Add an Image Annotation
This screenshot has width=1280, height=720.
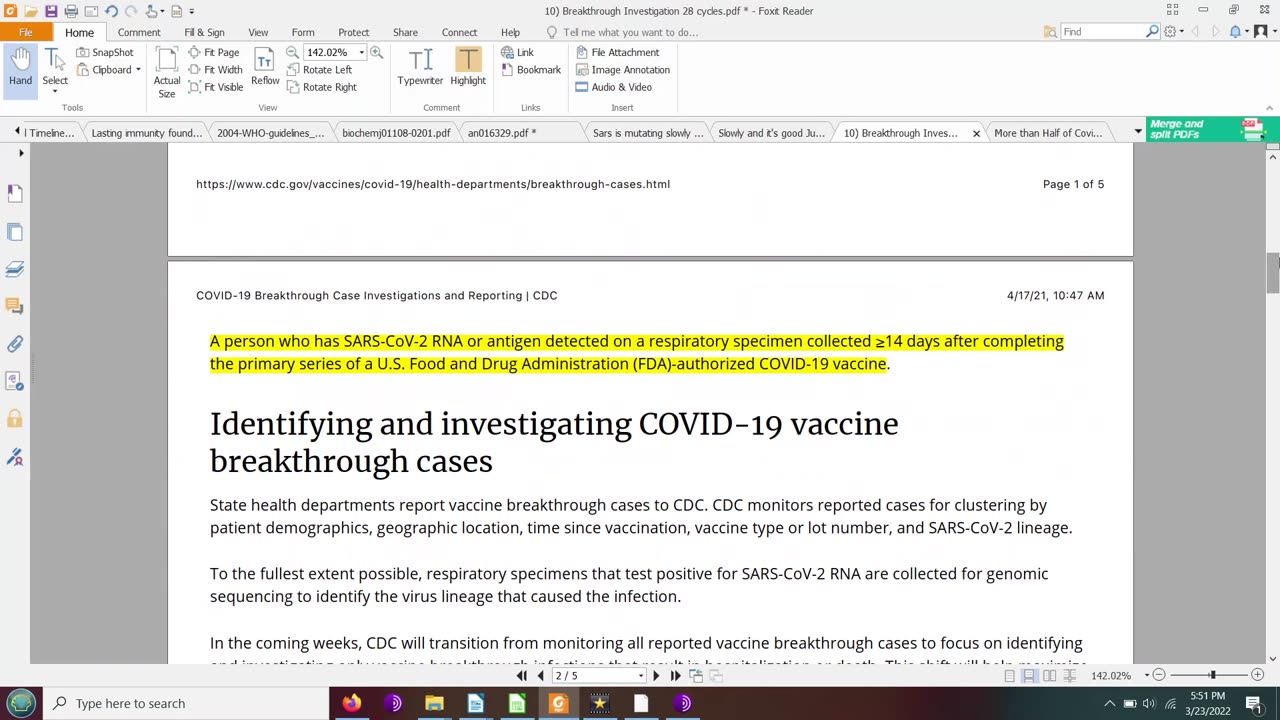tap(622, 70)
